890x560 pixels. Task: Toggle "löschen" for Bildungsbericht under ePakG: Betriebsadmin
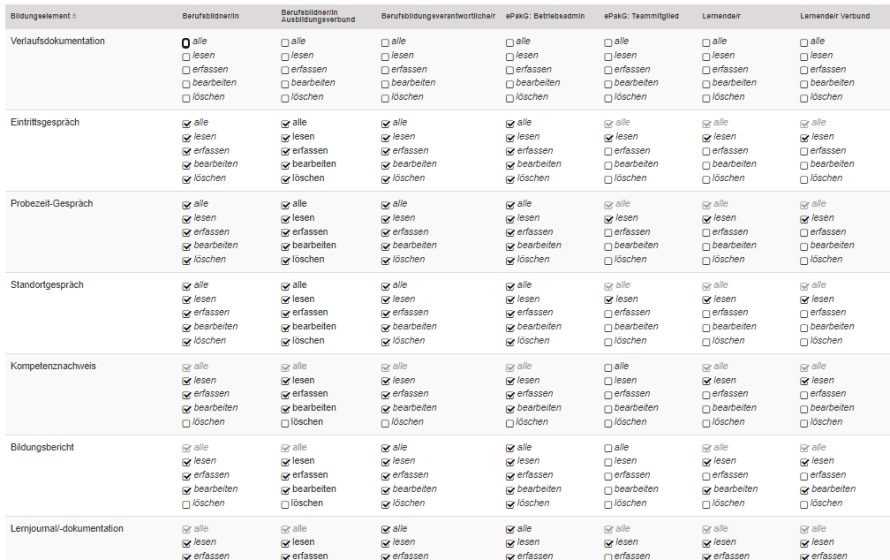511,504
